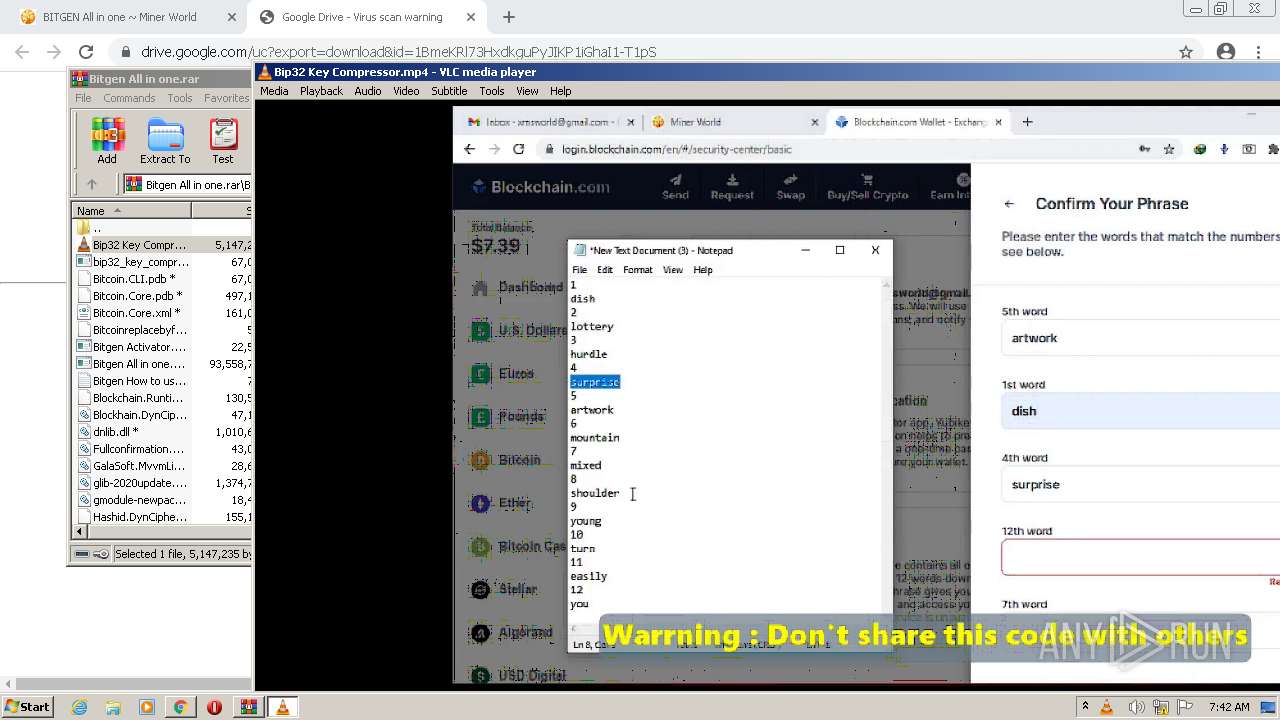Viewport: 1280px width, 720px height.
Task: Select dnlib.dll file in archive list
Action: (x=163, y=432)
